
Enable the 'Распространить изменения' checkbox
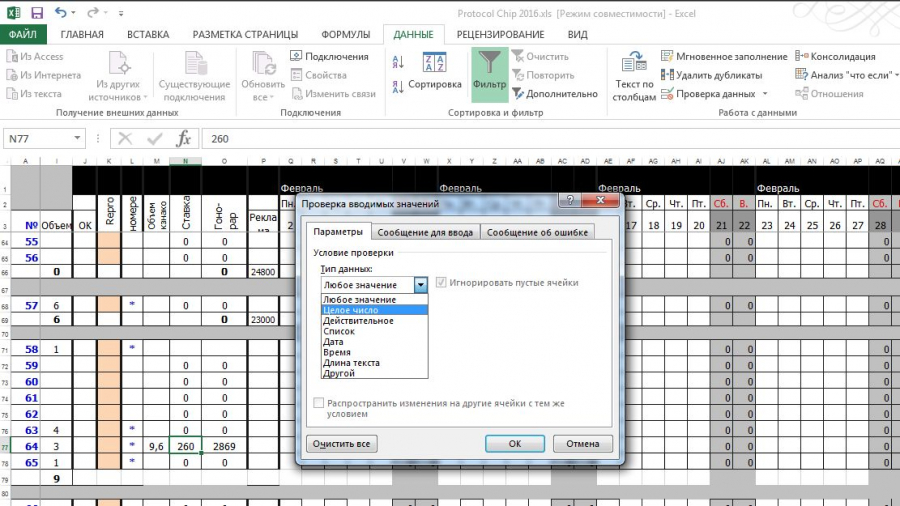[x=319, y=403]
